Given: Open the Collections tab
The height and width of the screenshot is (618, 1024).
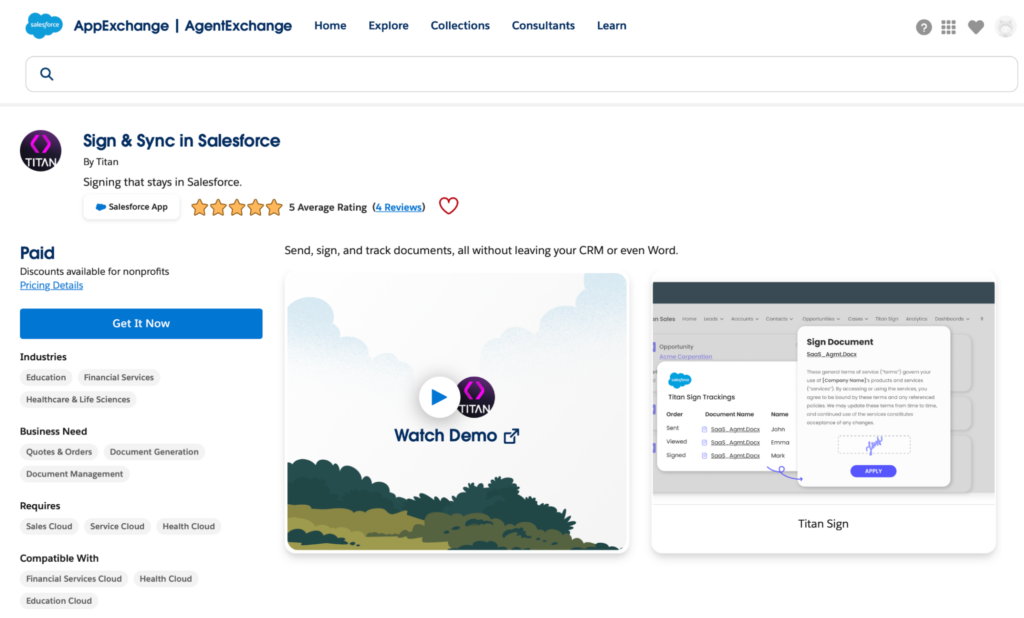Looking at the screenshot, I should point(460,26).
